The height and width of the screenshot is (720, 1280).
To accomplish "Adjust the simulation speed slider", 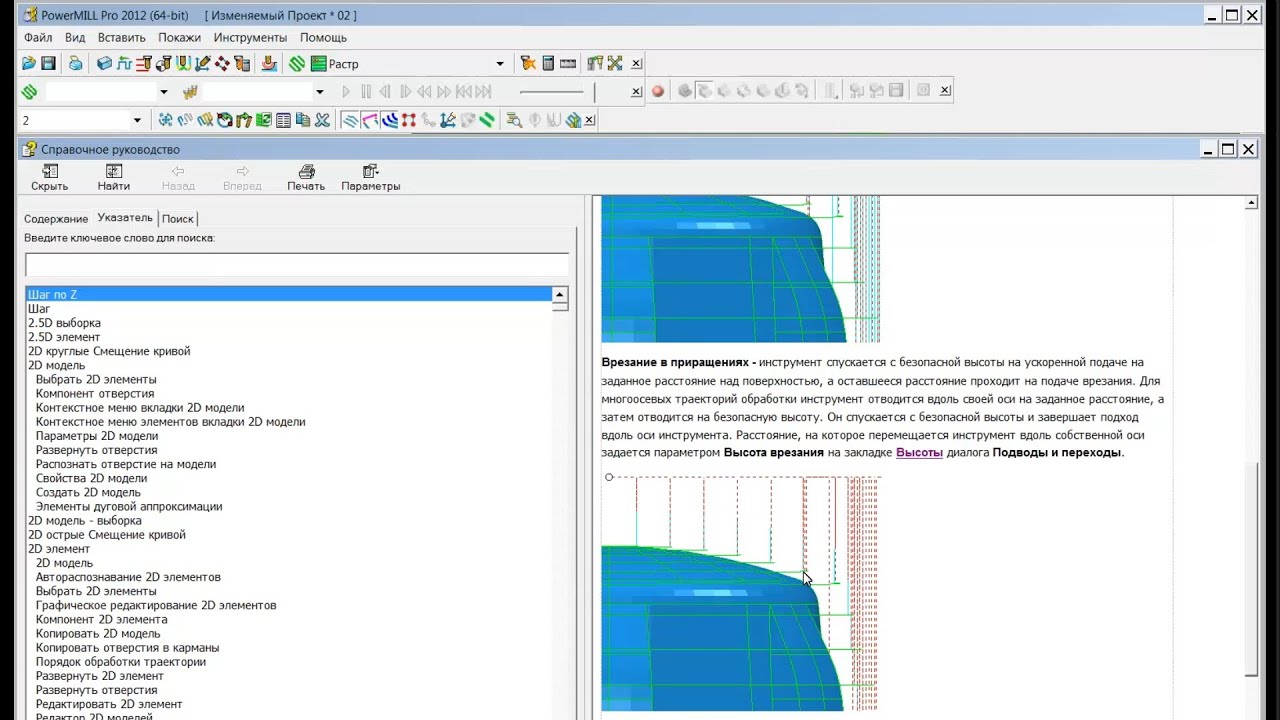I will tap(551, 92).
